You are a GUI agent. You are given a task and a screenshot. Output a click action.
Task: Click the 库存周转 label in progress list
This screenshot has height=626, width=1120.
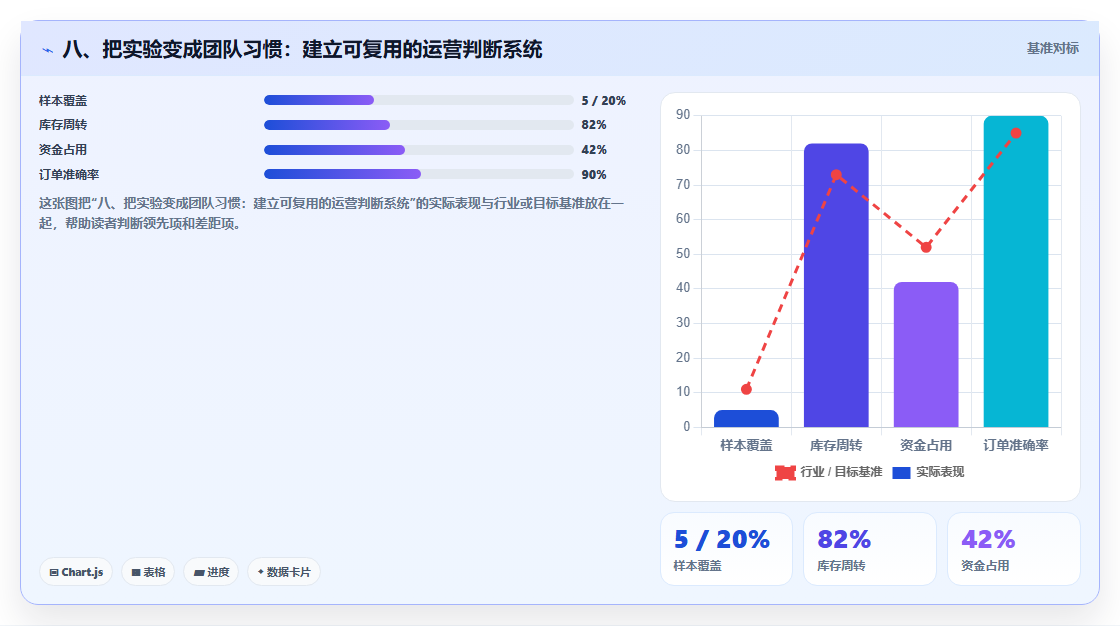(63, 125)
